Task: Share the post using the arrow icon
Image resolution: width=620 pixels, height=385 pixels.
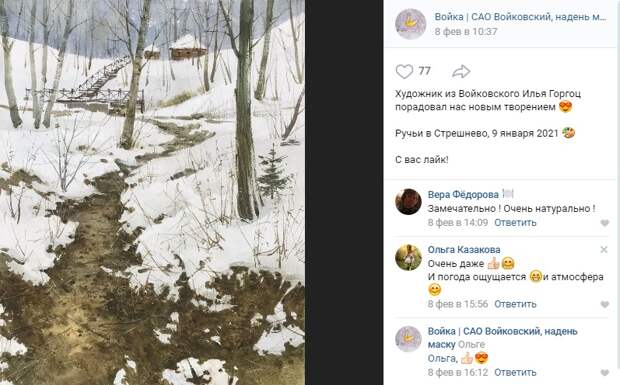Action: 461,72
